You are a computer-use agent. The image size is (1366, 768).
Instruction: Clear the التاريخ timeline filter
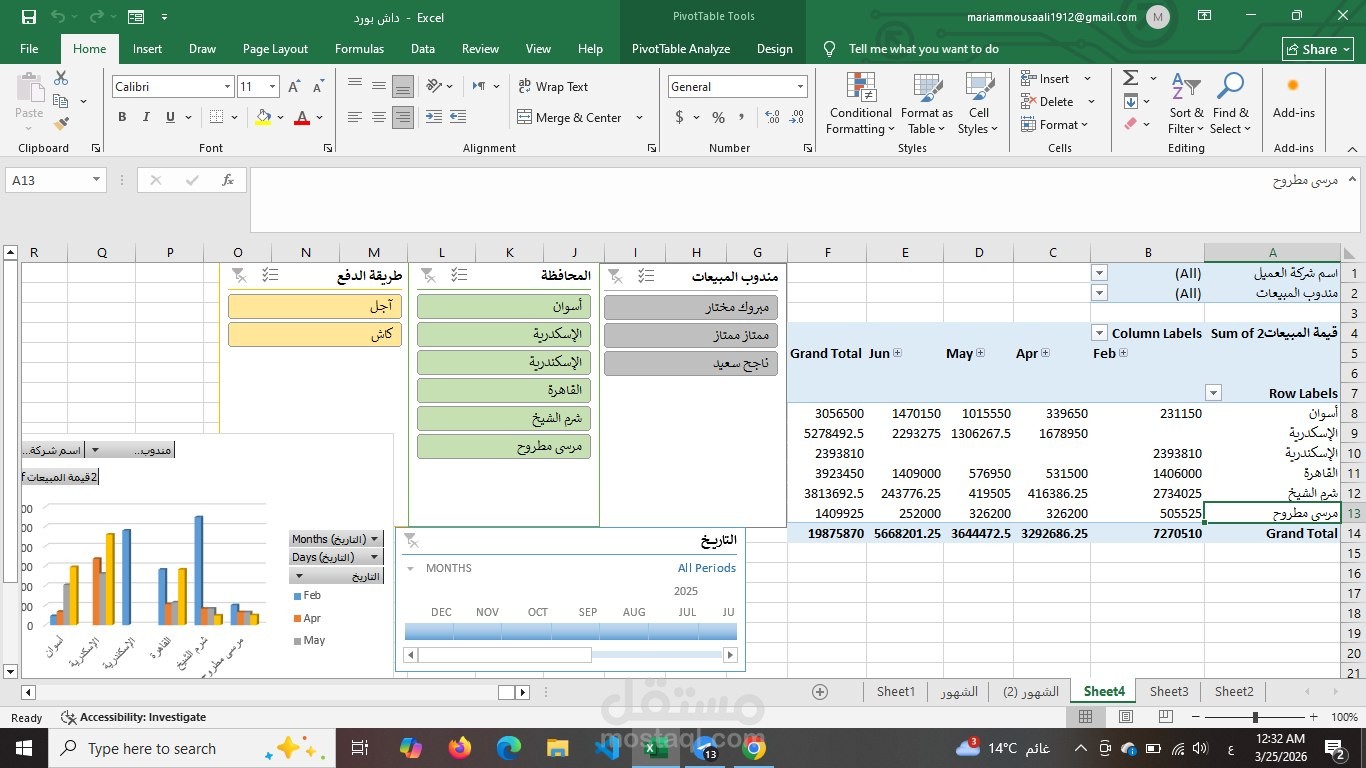410,540
